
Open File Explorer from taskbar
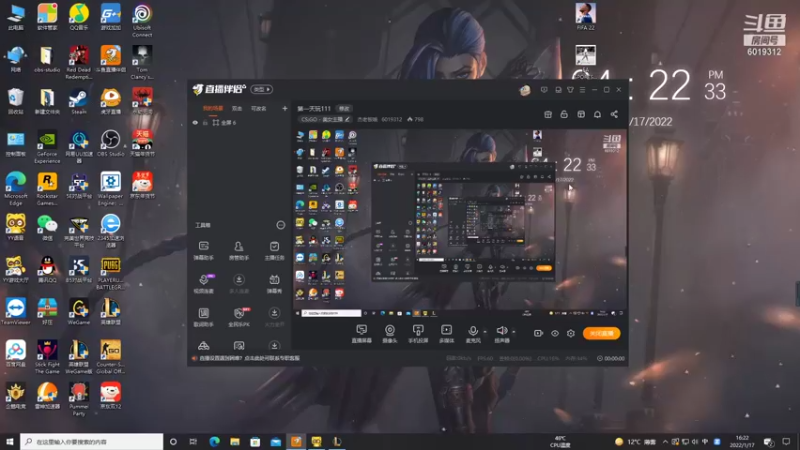click(x=235, y=441)
